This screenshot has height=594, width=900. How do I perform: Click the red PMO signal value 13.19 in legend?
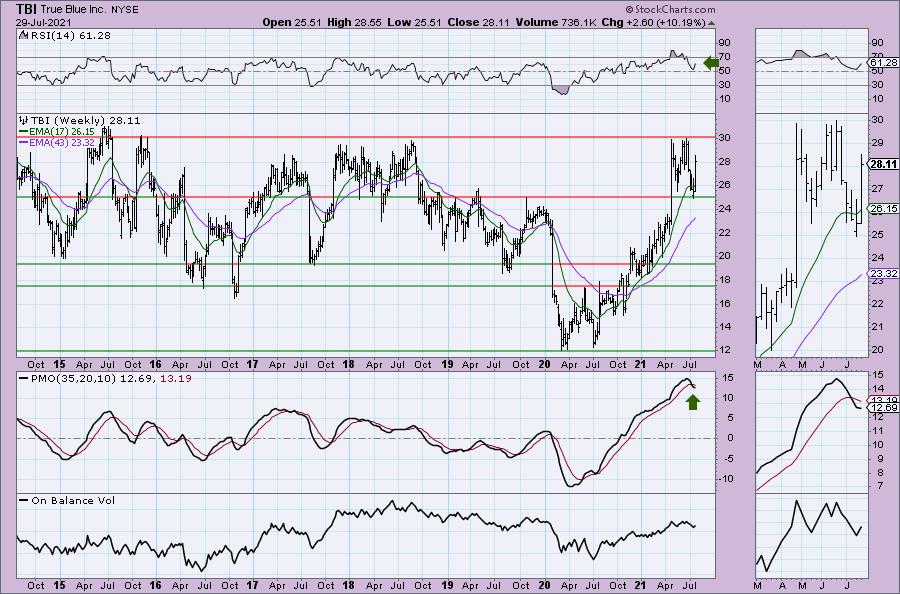pos(177,379)
